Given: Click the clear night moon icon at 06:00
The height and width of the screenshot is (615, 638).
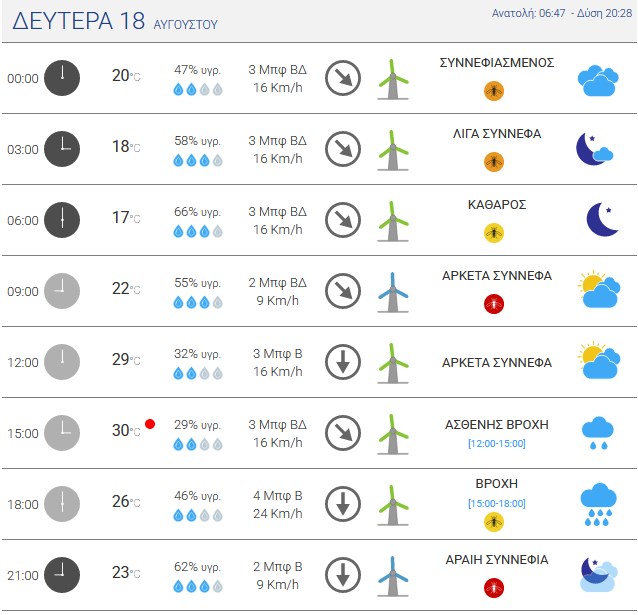Looking at the screenshot, I should pos(602,219).
